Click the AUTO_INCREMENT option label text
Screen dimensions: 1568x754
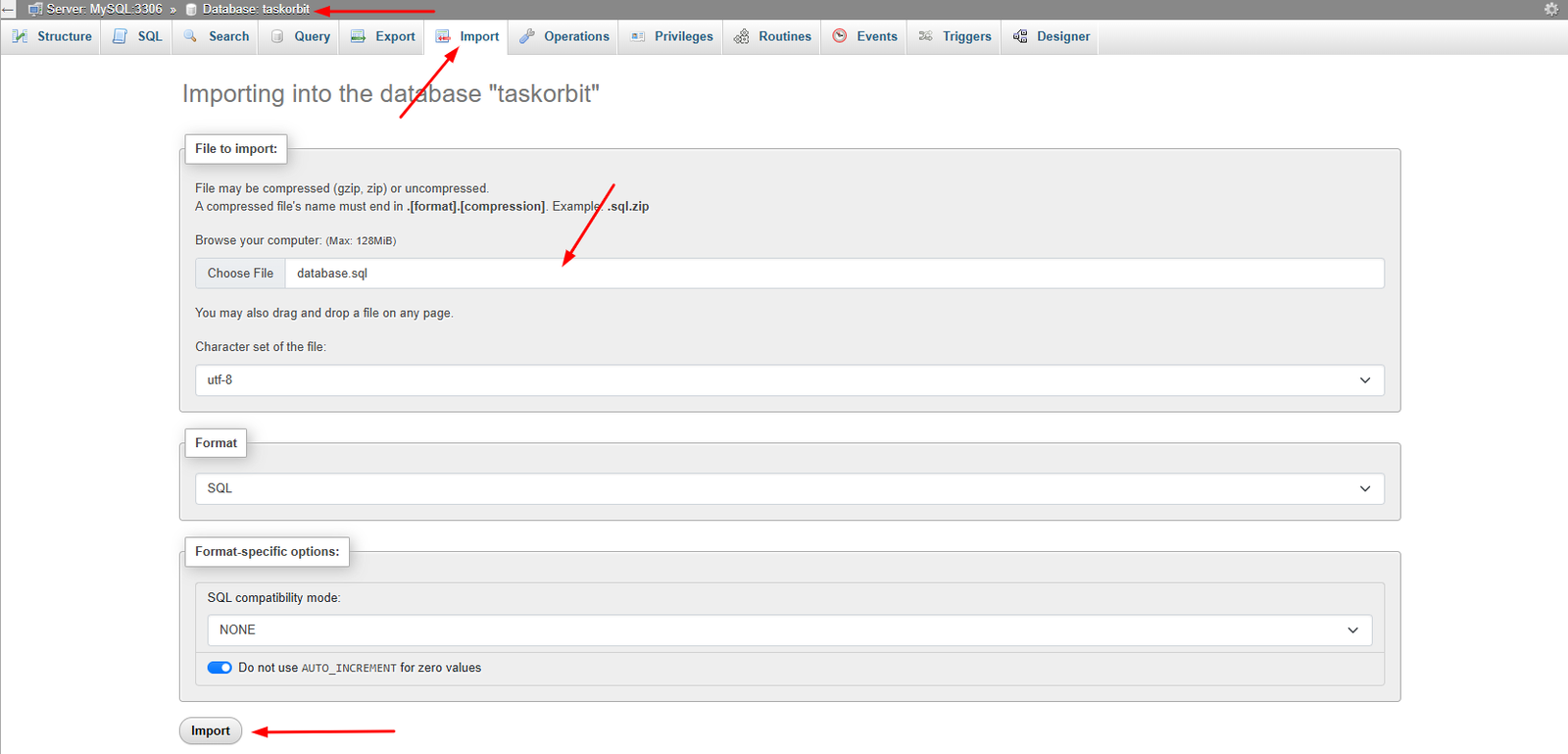[x=360, y=668]
